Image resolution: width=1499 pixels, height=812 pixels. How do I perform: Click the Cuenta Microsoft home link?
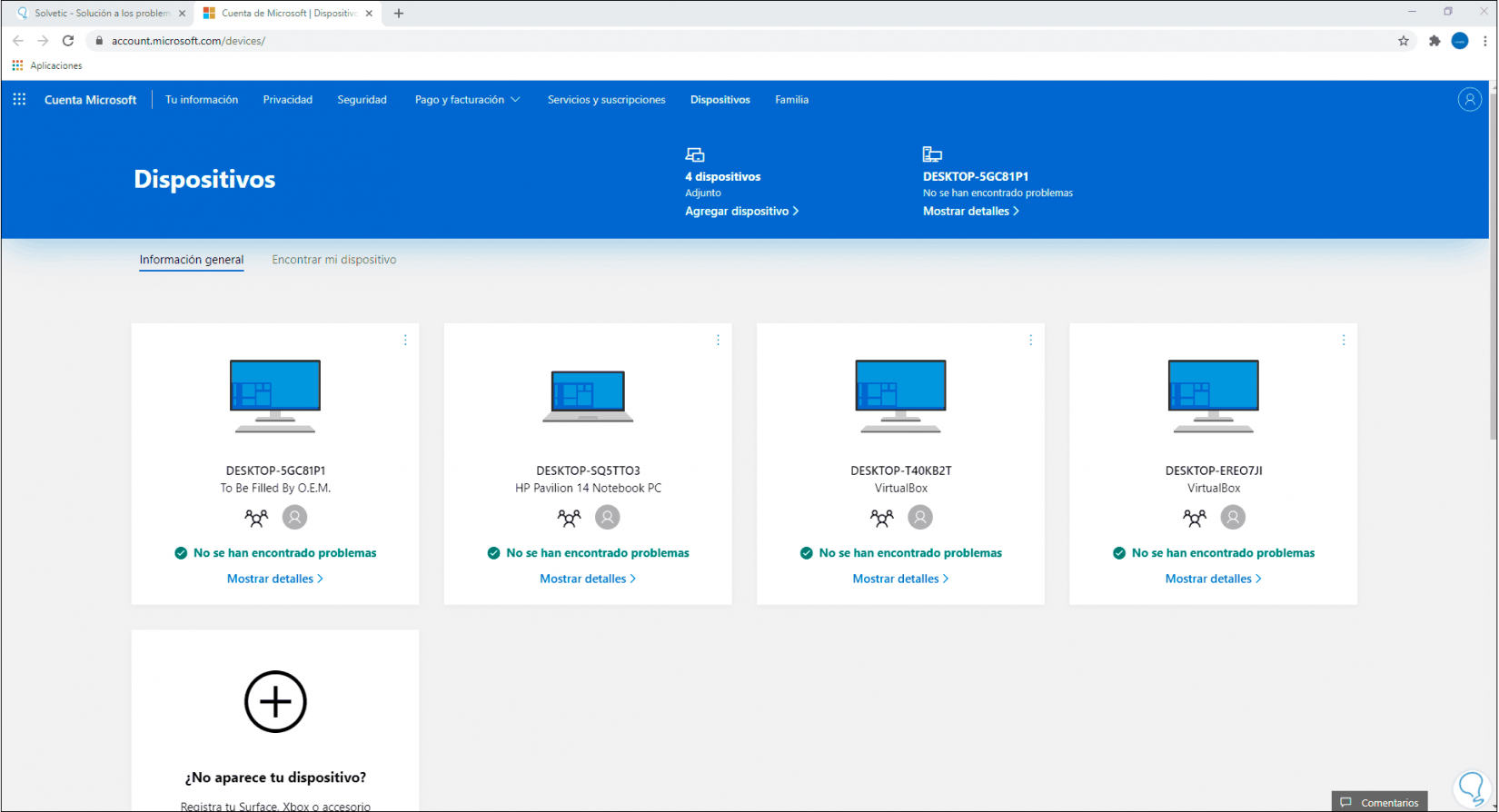click(x=90, y=100)
